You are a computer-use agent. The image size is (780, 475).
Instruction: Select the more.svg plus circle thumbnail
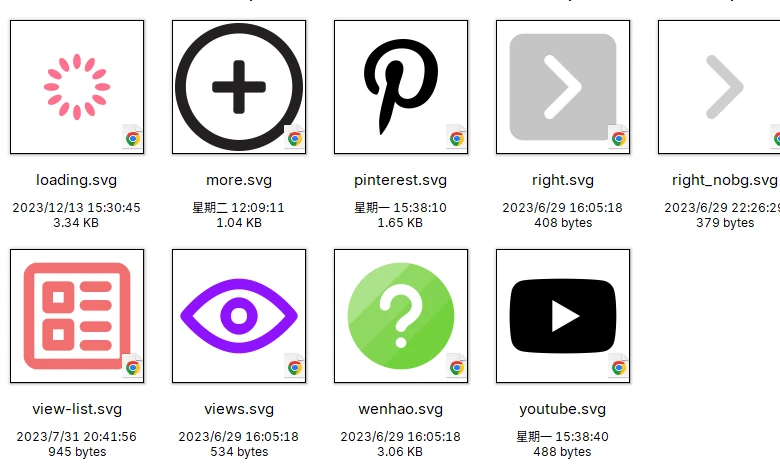[239, 87]
